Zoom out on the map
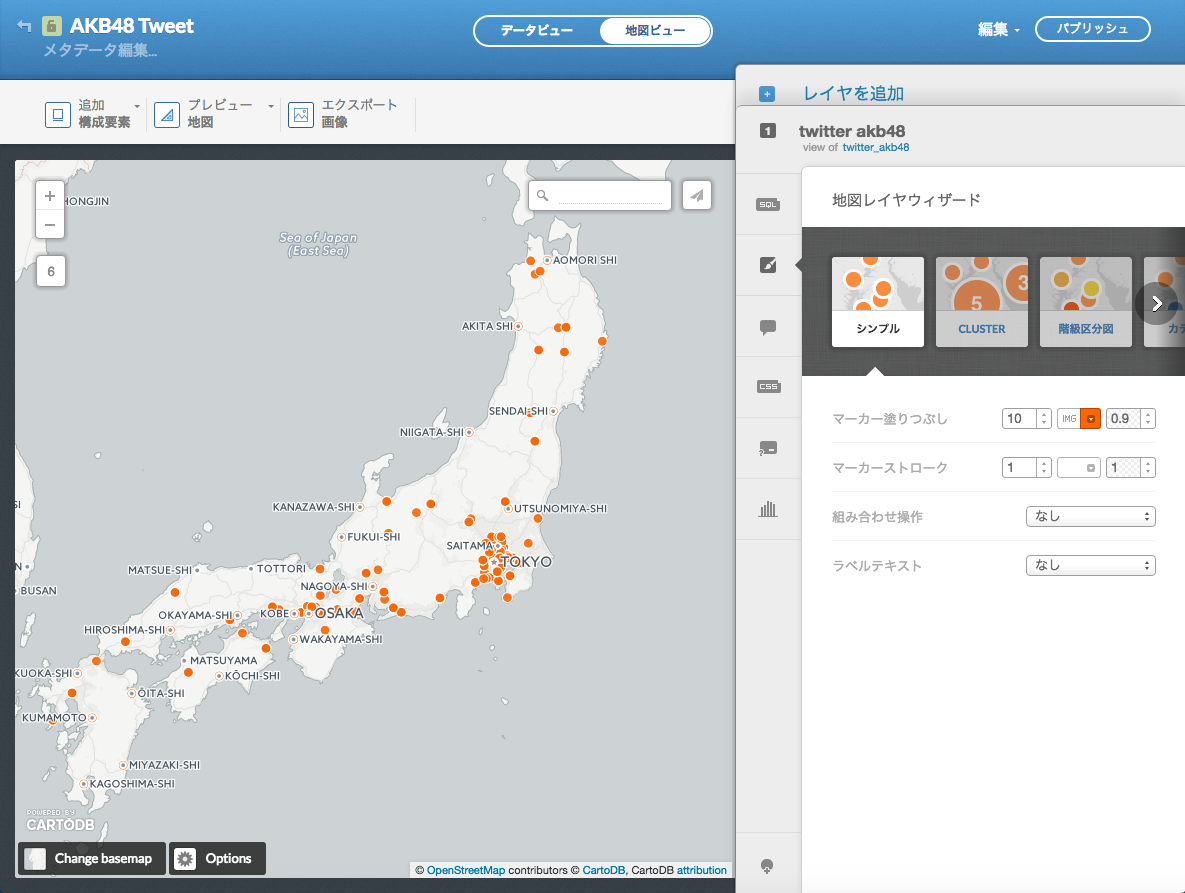This screenshot has width=1185, height=893. coord(50,224)
